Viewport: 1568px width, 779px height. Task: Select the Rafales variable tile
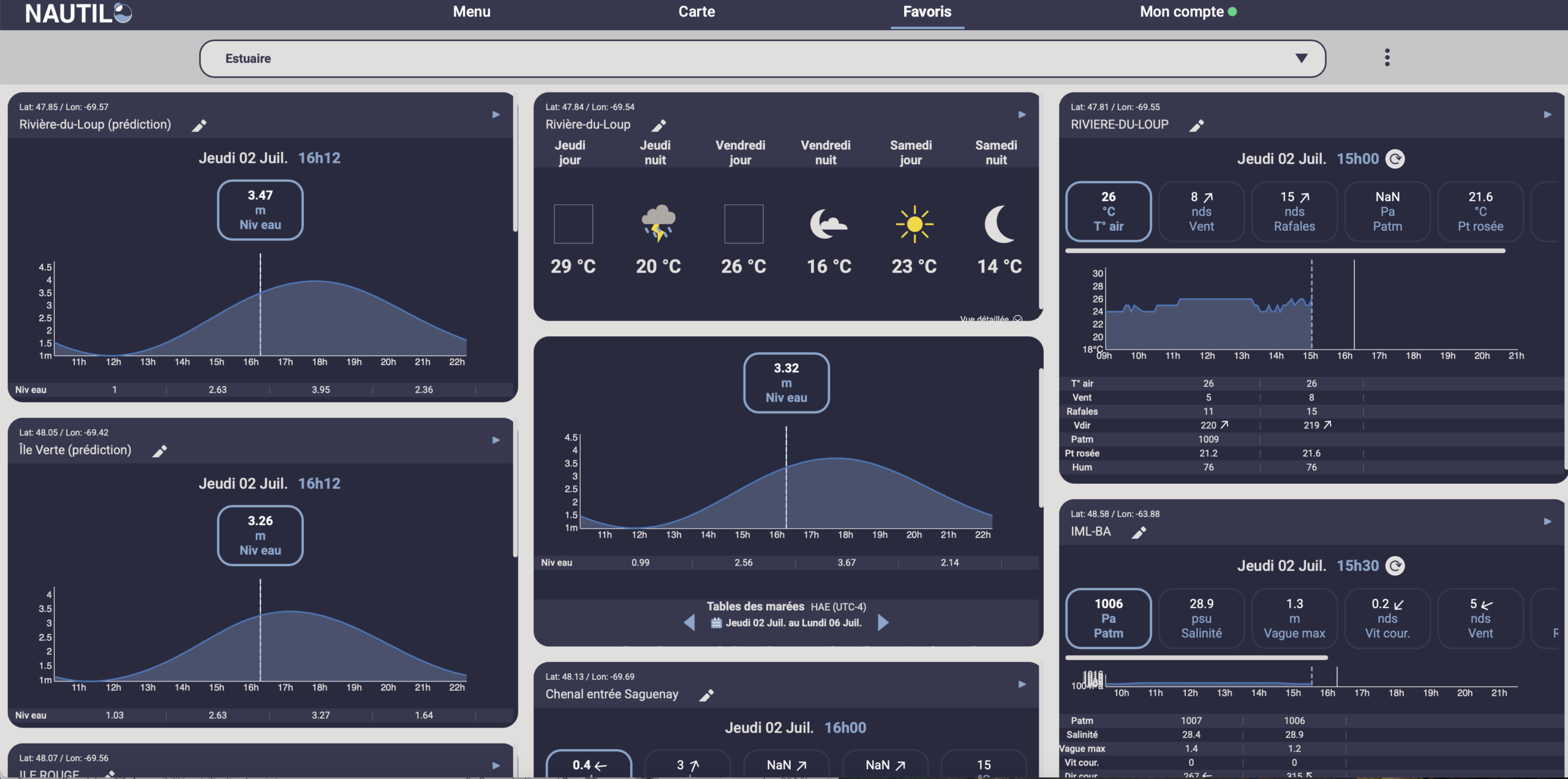(x=1294, y=211)
